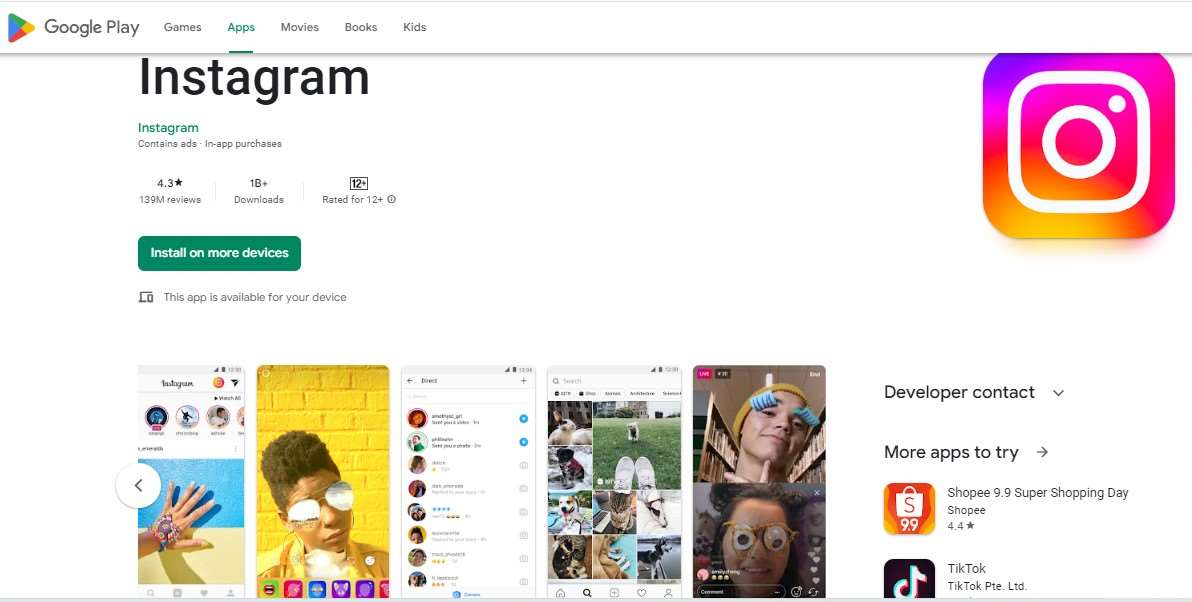This screenshot has height=602, width=1192.
Task: Click the 1B+ Downloads text
Action: click(258, 191)
